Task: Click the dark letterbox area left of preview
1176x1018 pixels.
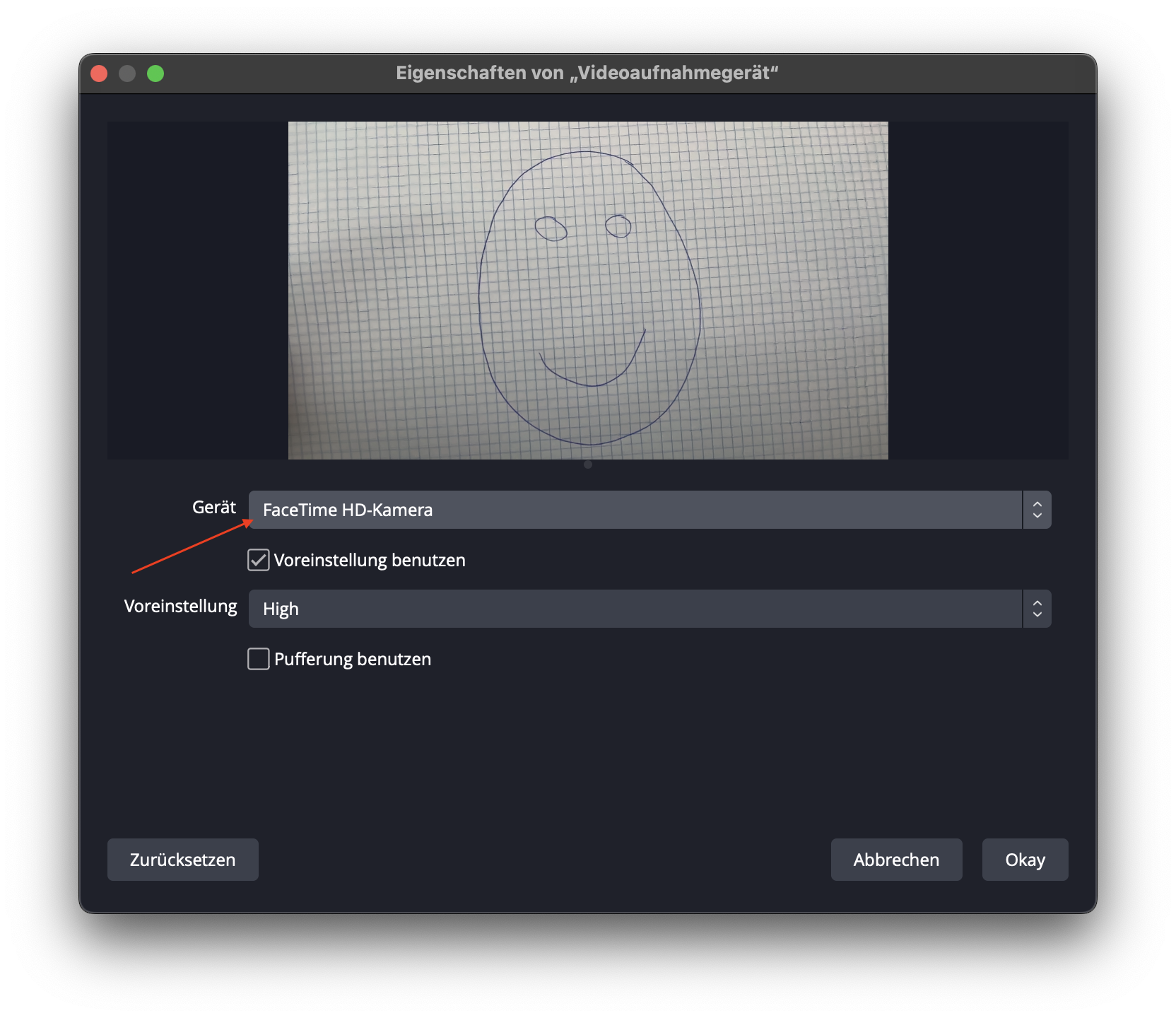Action: [x=198, y=290]
